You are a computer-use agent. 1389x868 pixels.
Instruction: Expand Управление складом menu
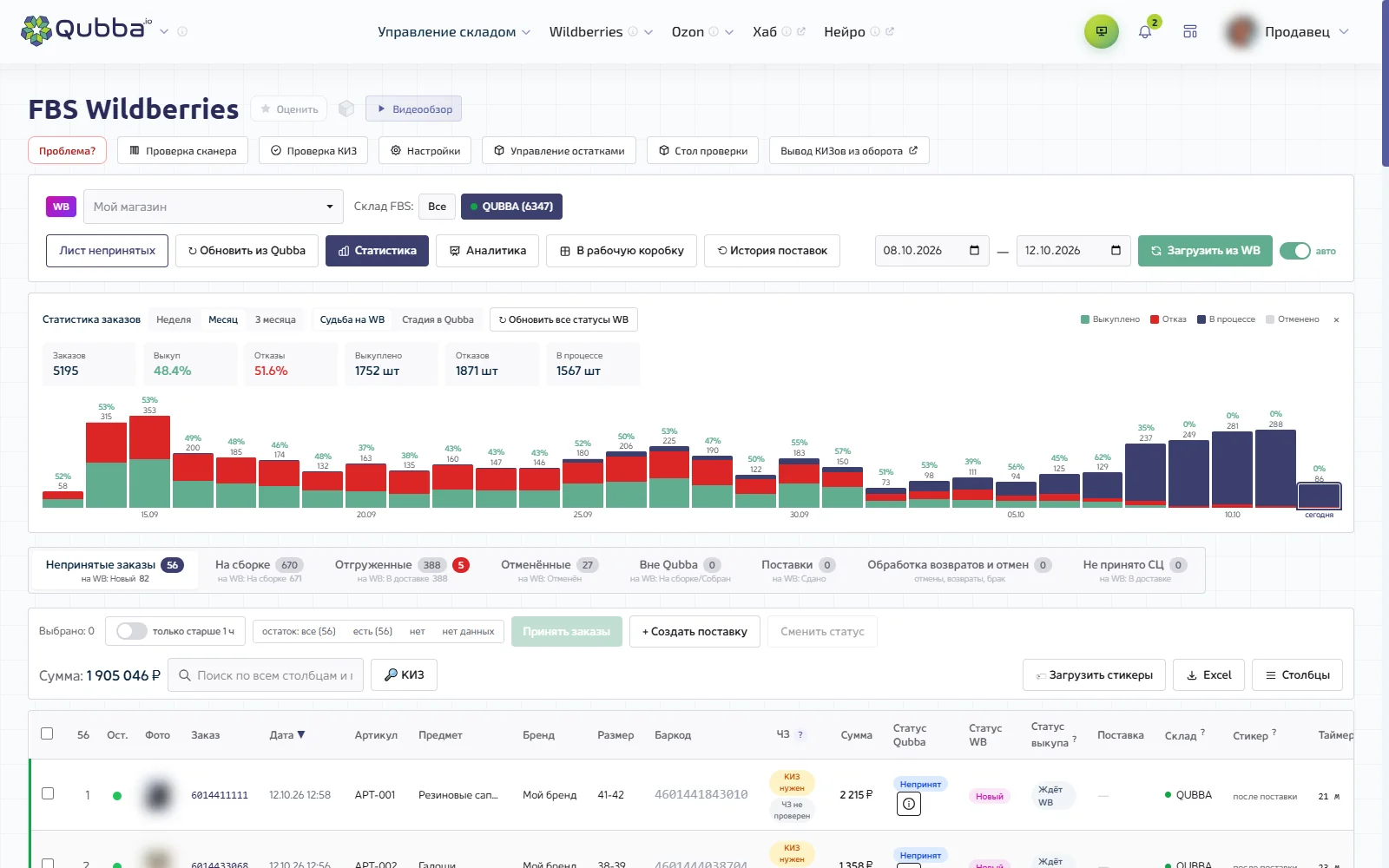(453, 31)
